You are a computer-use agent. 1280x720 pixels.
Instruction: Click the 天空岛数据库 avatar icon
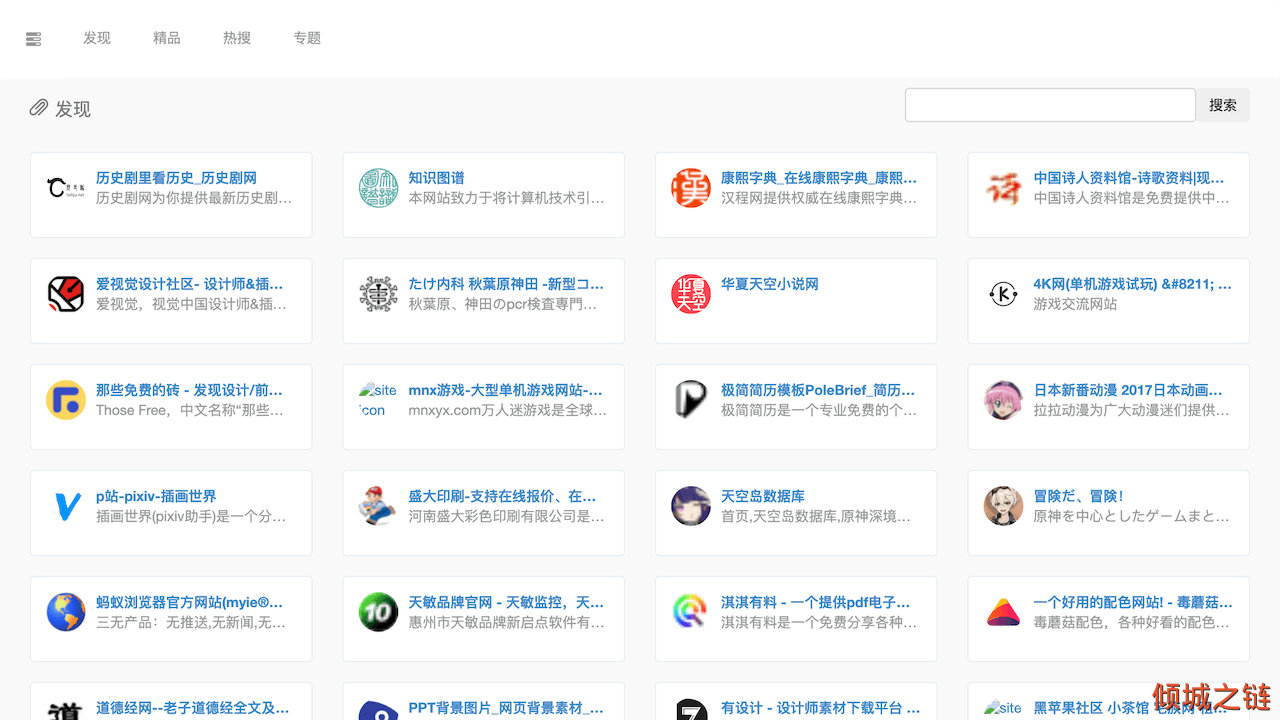click(x=691, y=506)
